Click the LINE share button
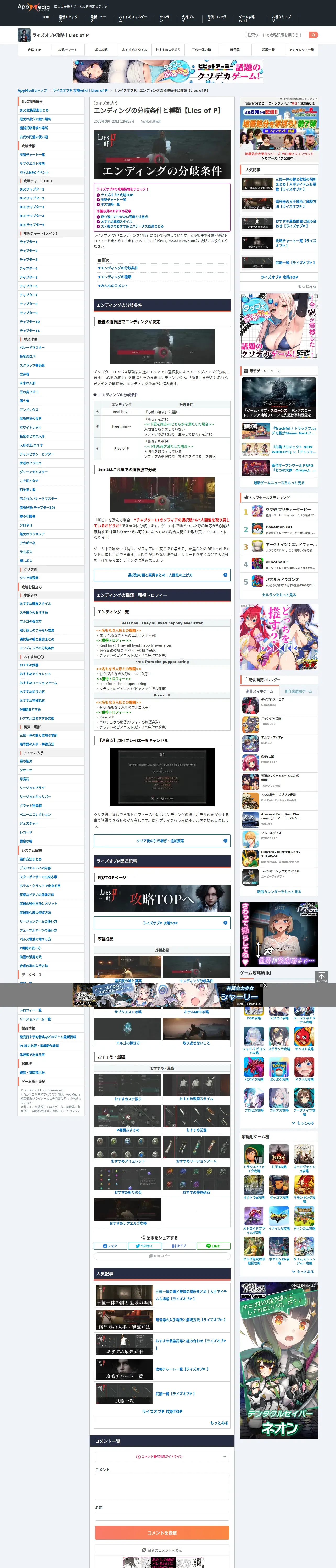 point(214,1246)
